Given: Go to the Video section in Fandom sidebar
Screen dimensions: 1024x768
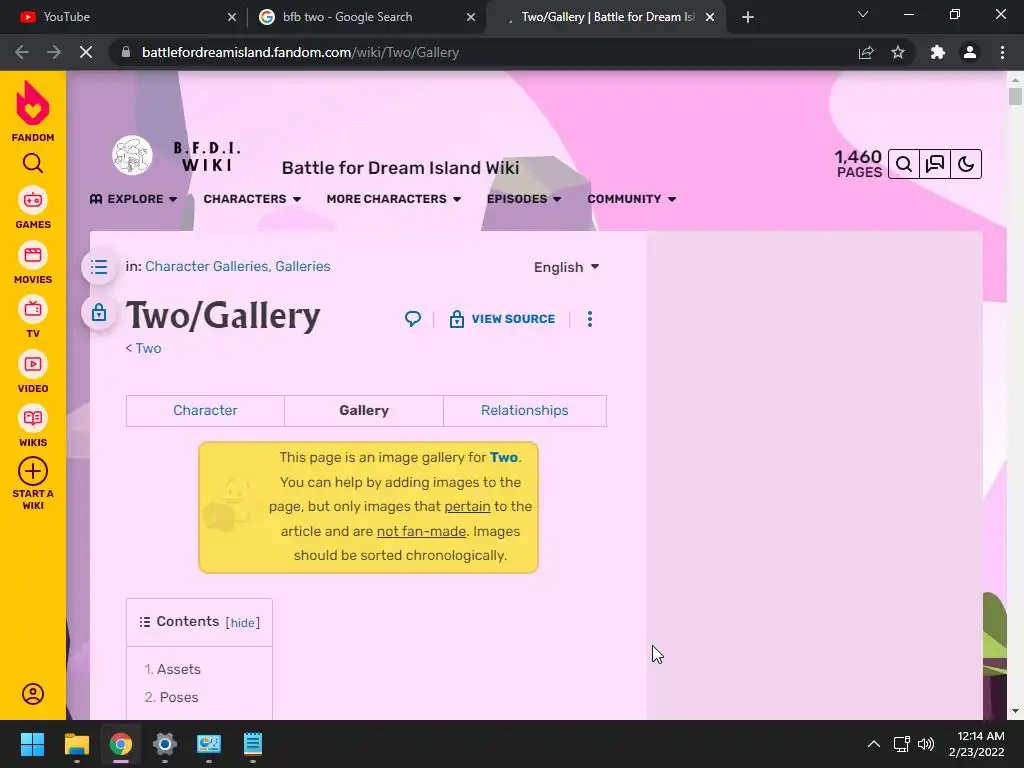Looking at the screenshot, I should point(33,373).
